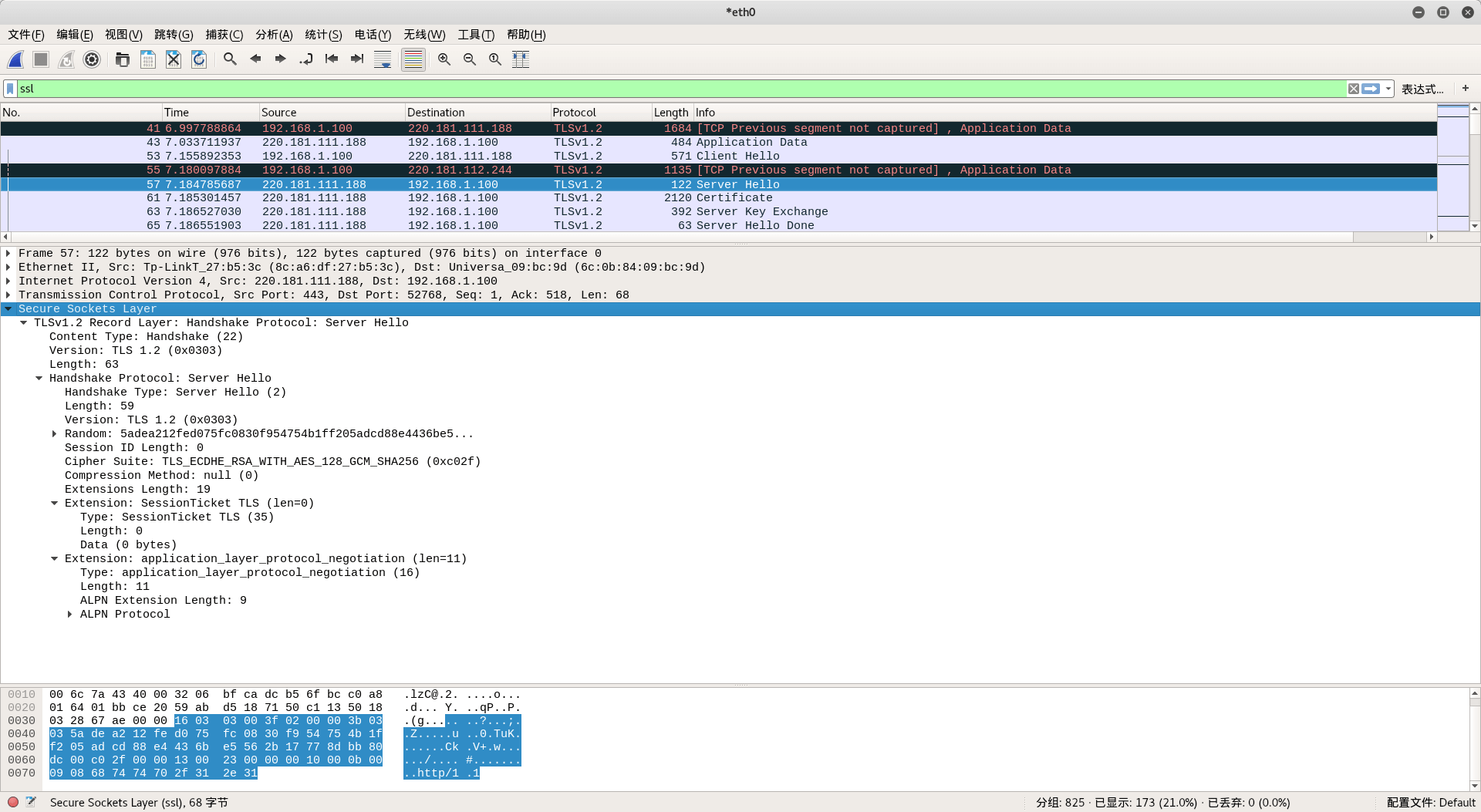Open recent filters dropdown arrow

[1388, 89]
